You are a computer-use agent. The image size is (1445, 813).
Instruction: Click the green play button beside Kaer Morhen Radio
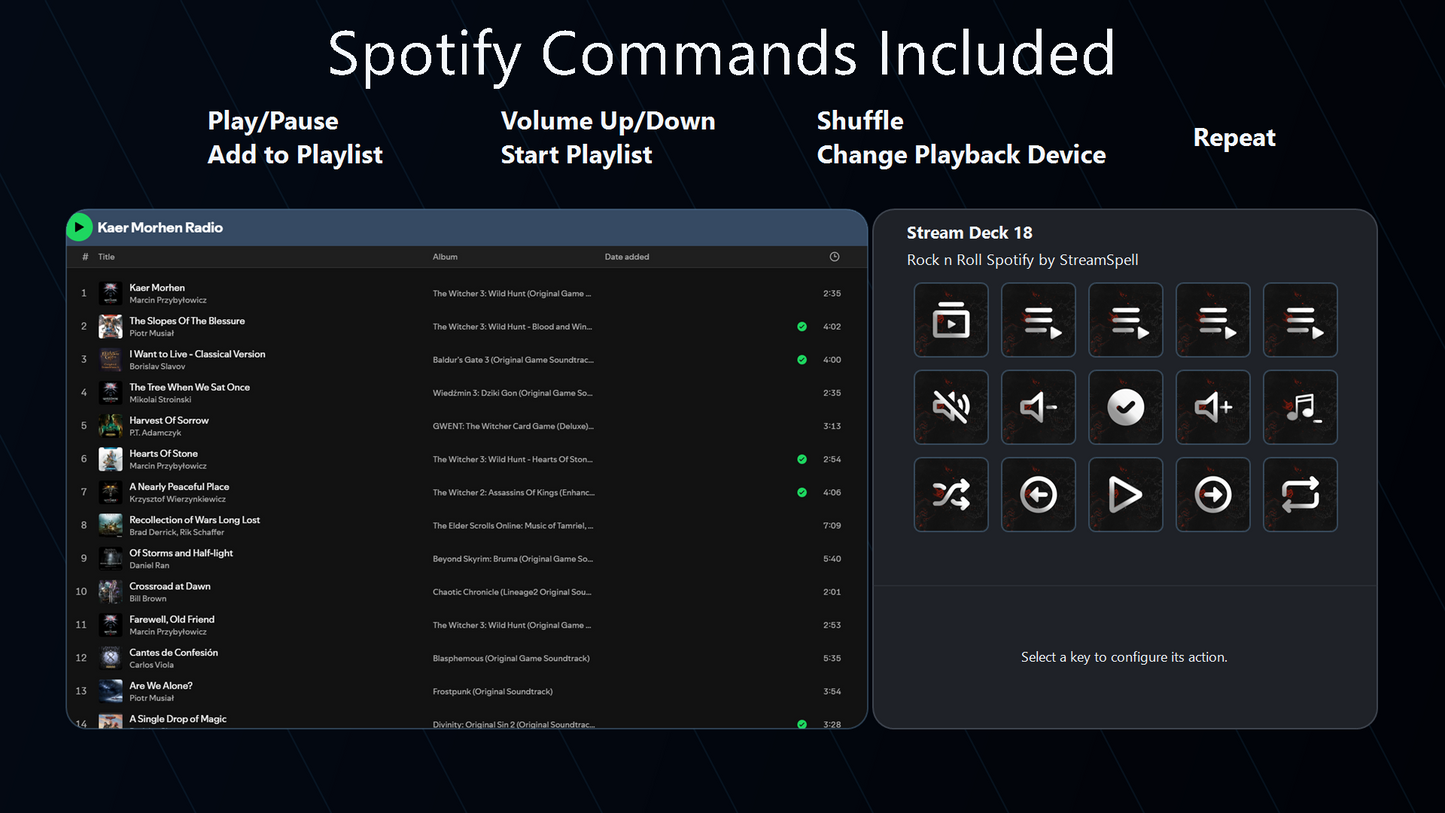pos(79,228)
